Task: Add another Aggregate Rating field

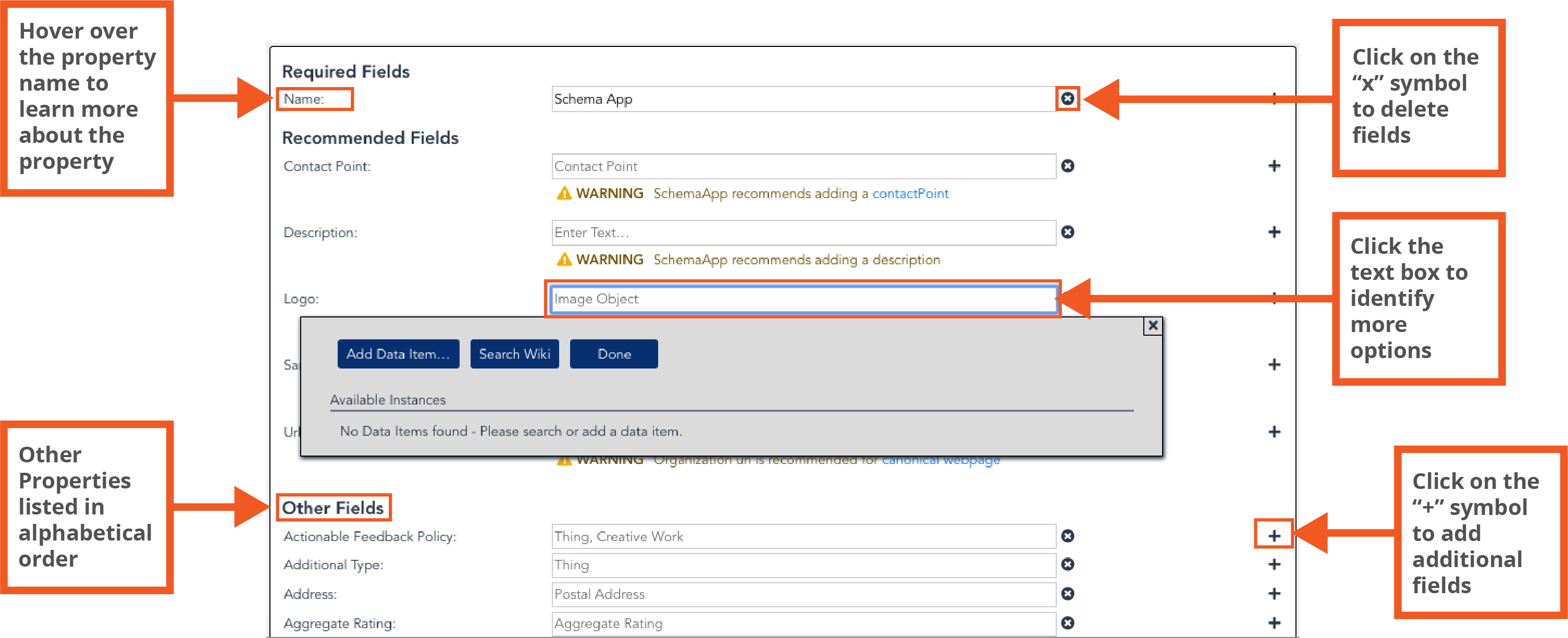Action: (1274, 623)
